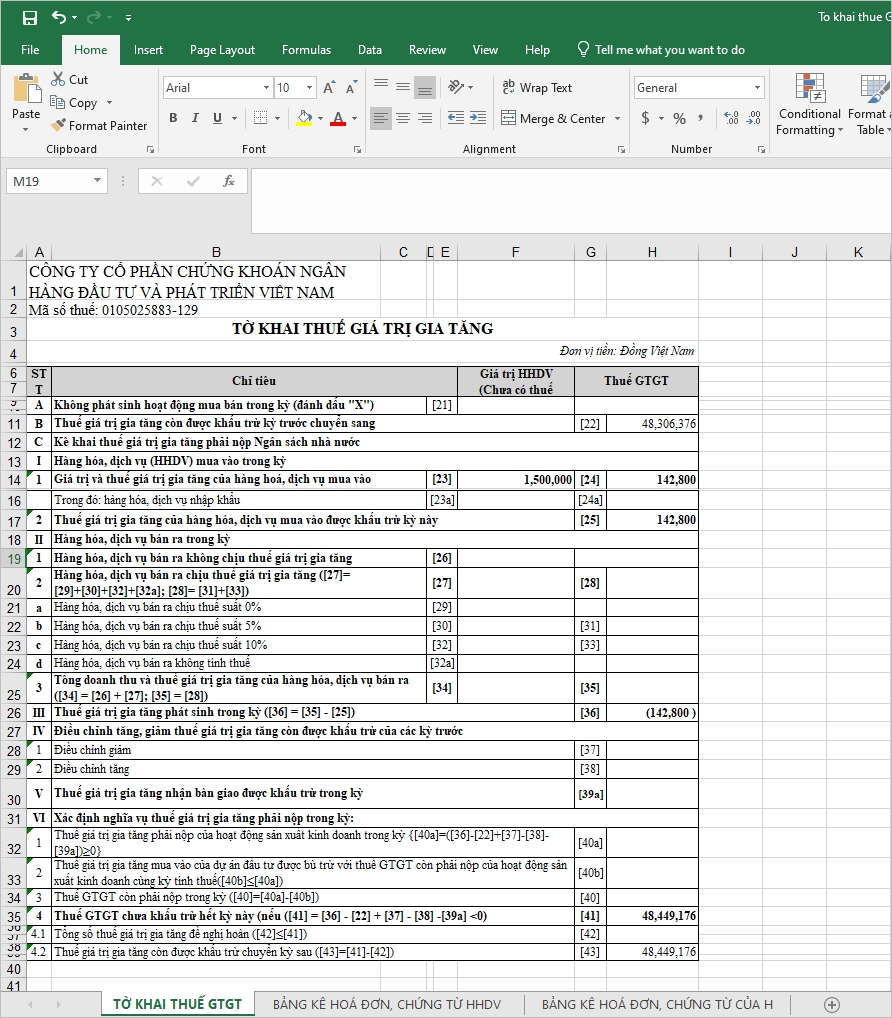Toggle bold formatting
This screenshot has height=1018, width=892.
pyautogui.click(x=173, y=119)
